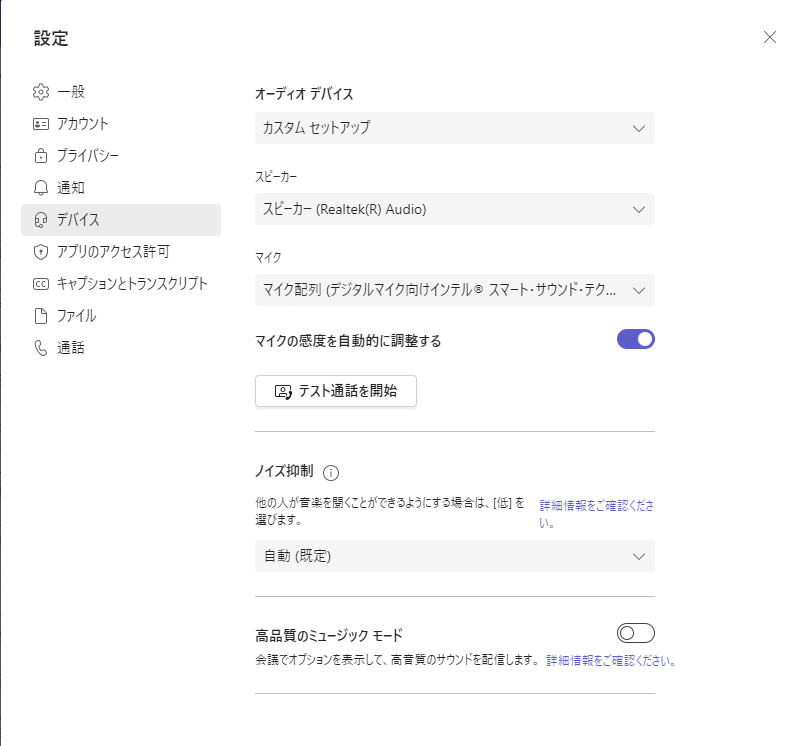Go to the アカウント settings section
The height and width of the screenshot is (746, 799).
pos(121,124)
